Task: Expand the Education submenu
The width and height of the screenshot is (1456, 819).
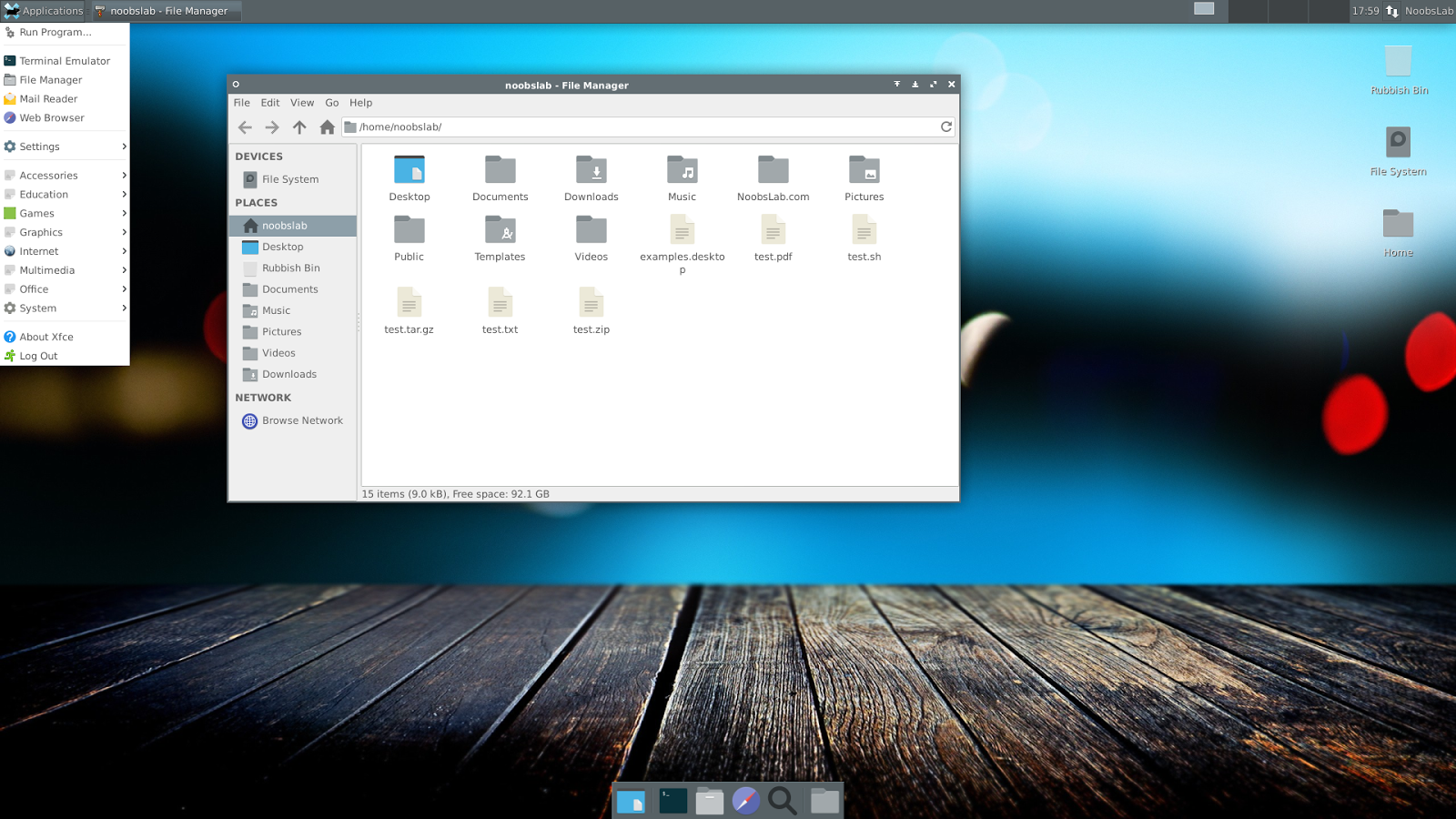Action: click(65, 195)
